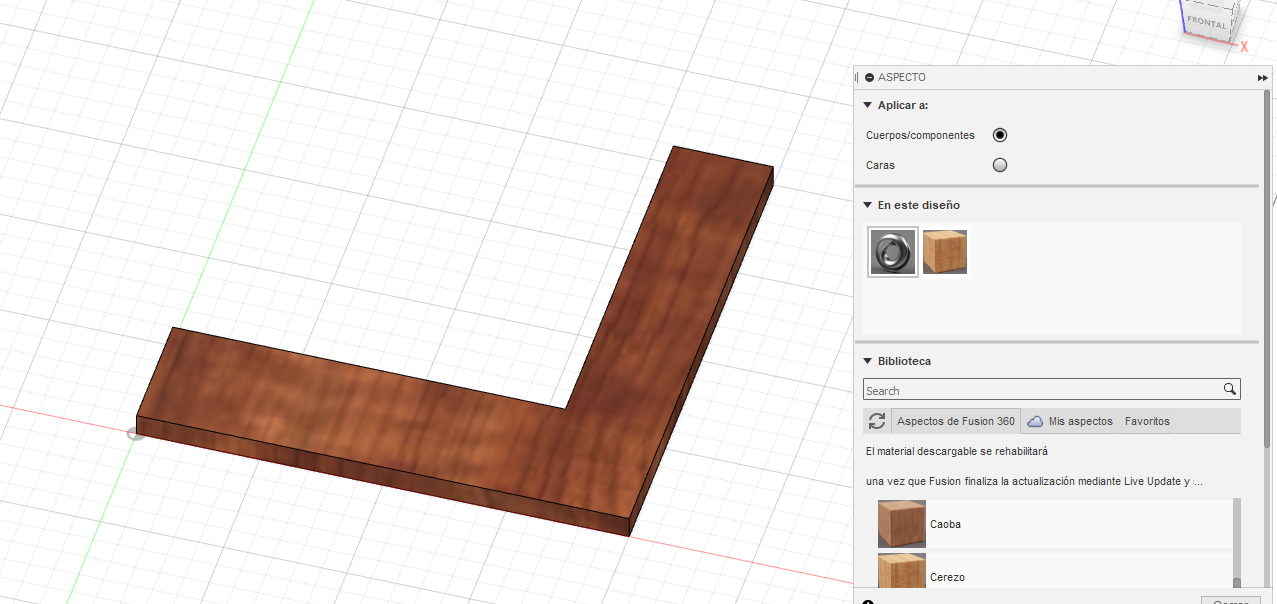Click the Cerezo label in library list
Image resolution: width=1277 pixels, height=604 pixels.
click(947, 577)
